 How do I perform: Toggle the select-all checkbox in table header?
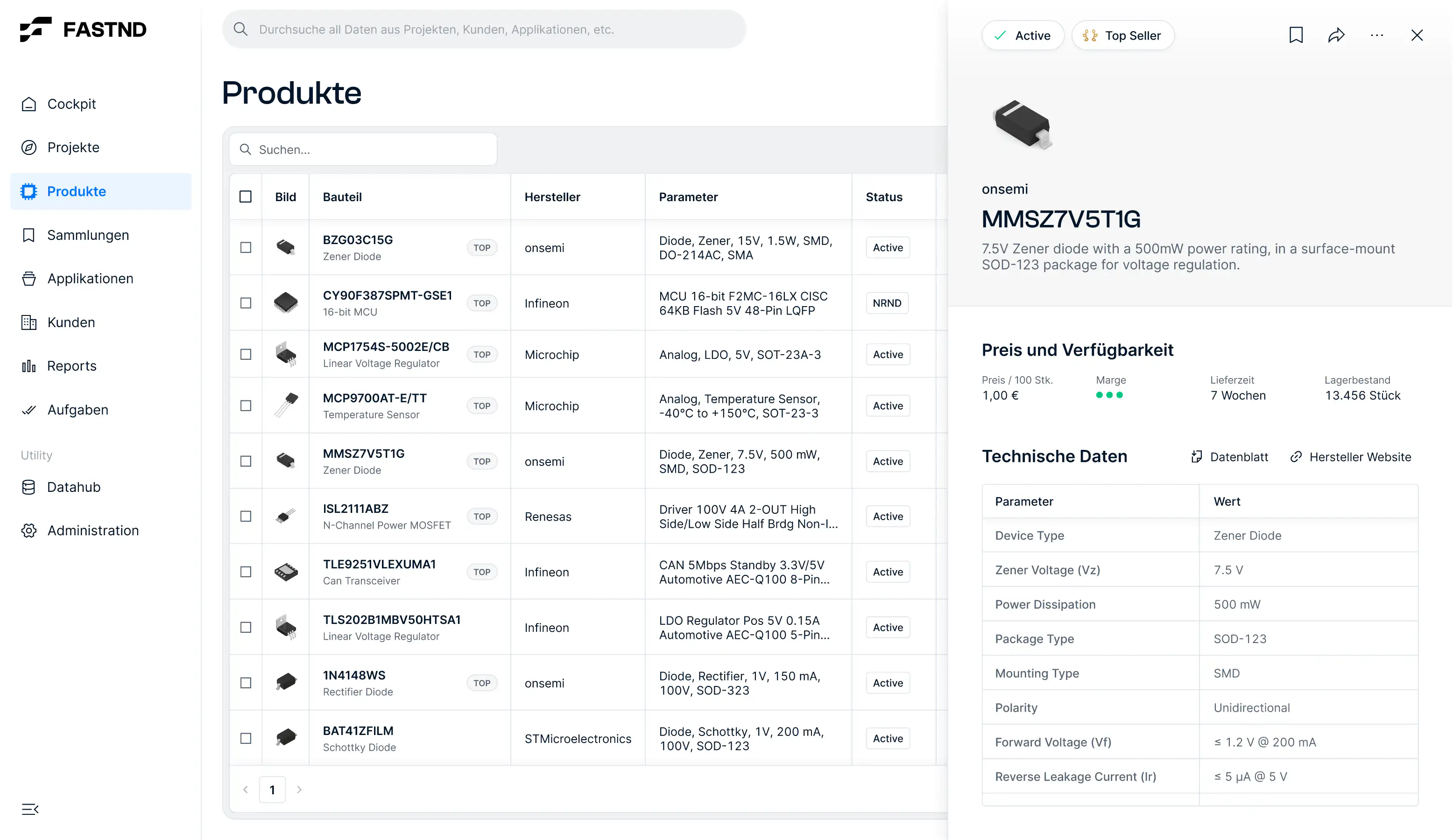click(x=246, y=197)
